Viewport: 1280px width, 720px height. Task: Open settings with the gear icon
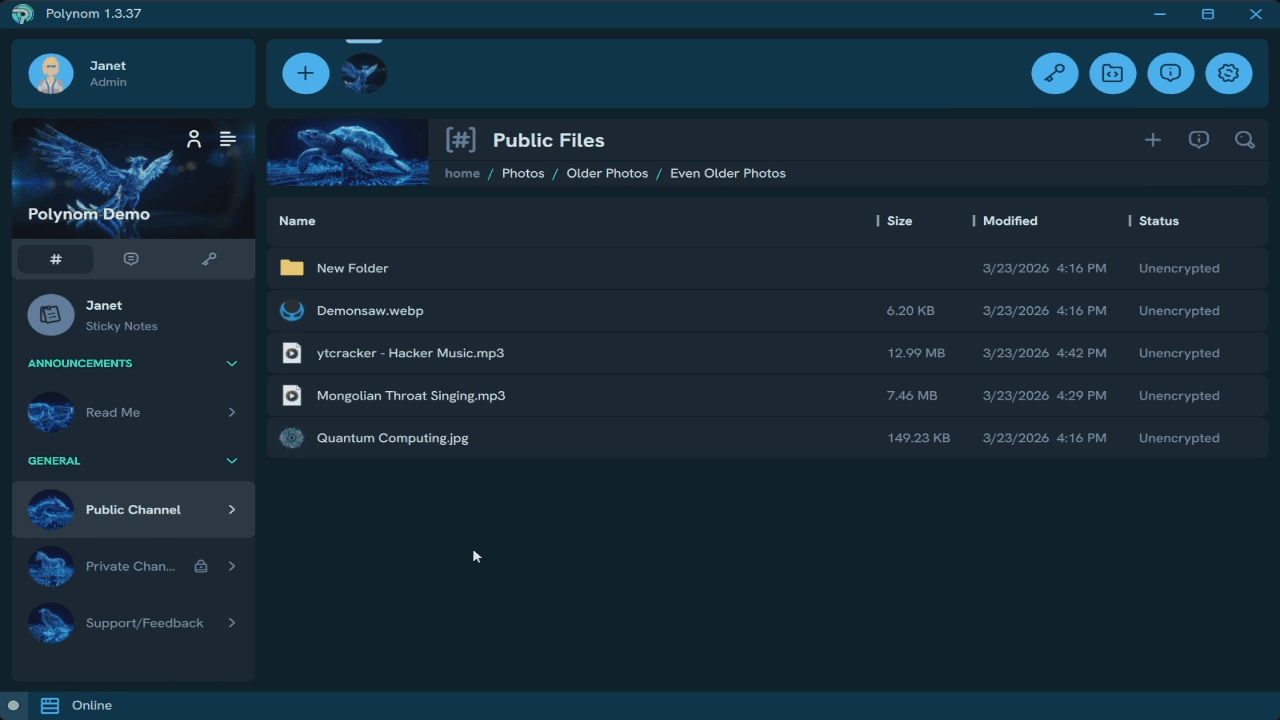click(1229, 73)
